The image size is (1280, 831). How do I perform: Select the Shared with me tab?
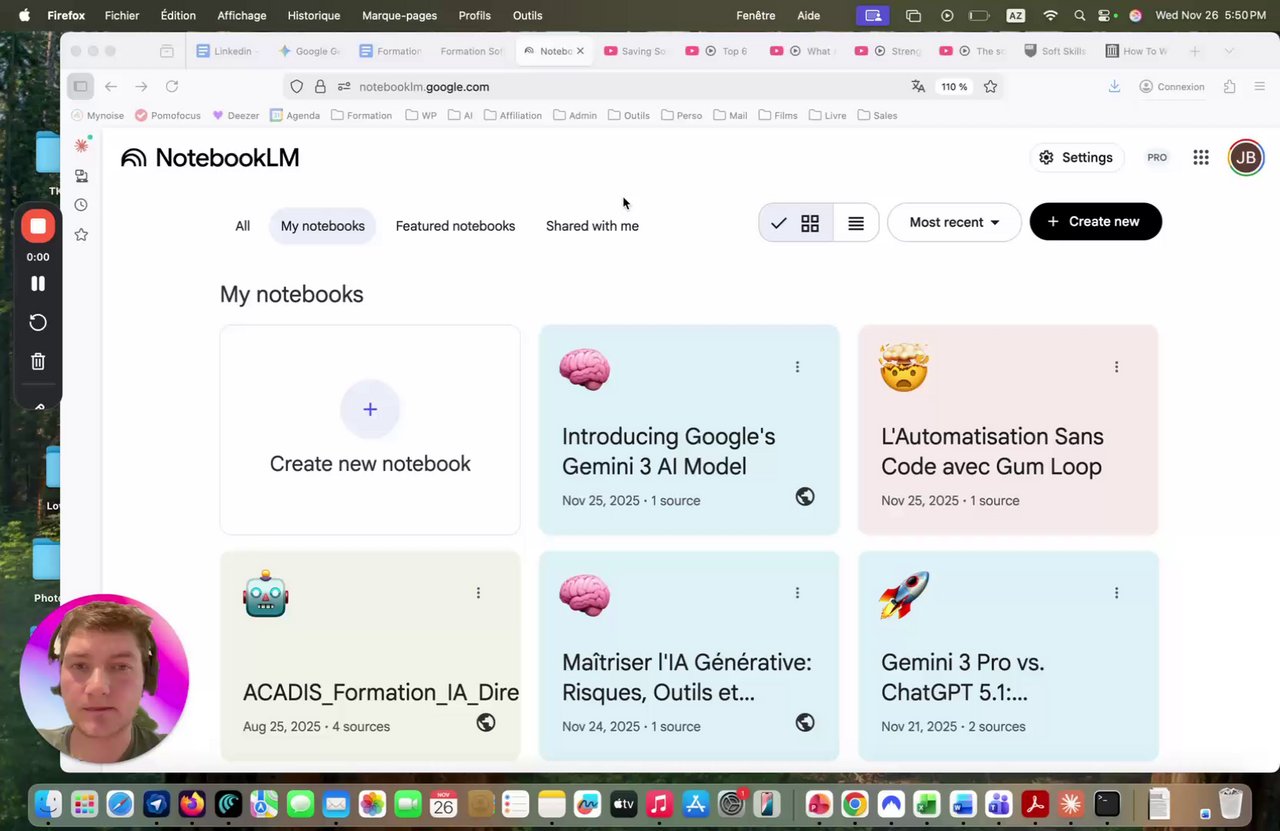(592, 226)
